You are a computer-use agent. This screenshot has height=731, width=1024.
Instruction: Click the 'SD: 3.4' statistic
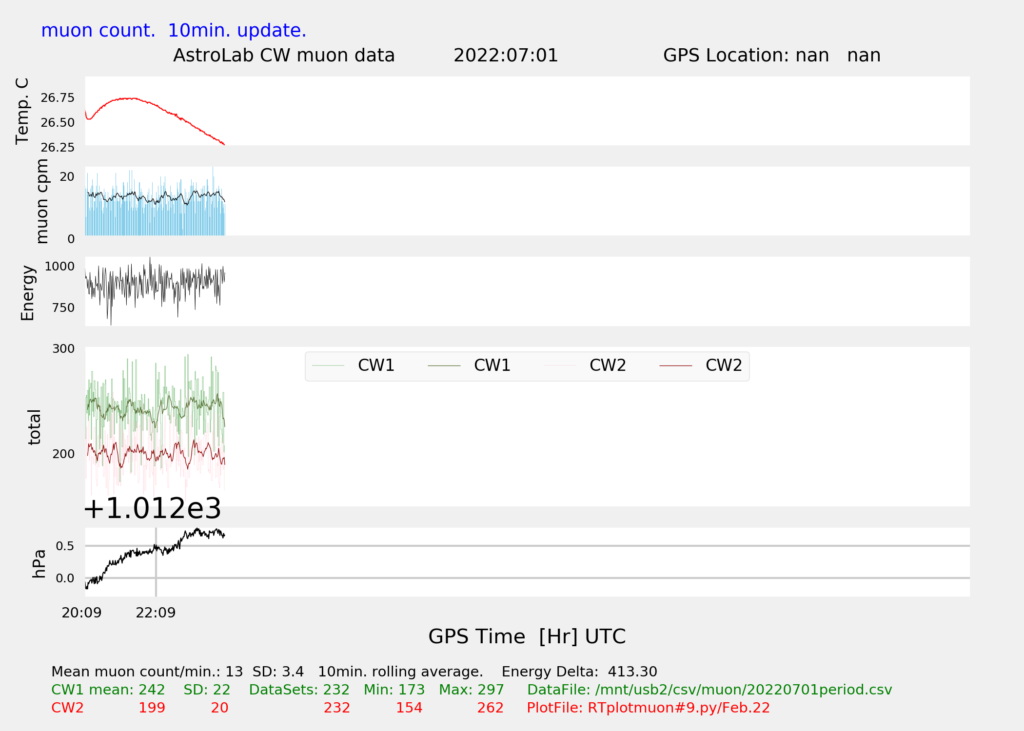[278, 672]
